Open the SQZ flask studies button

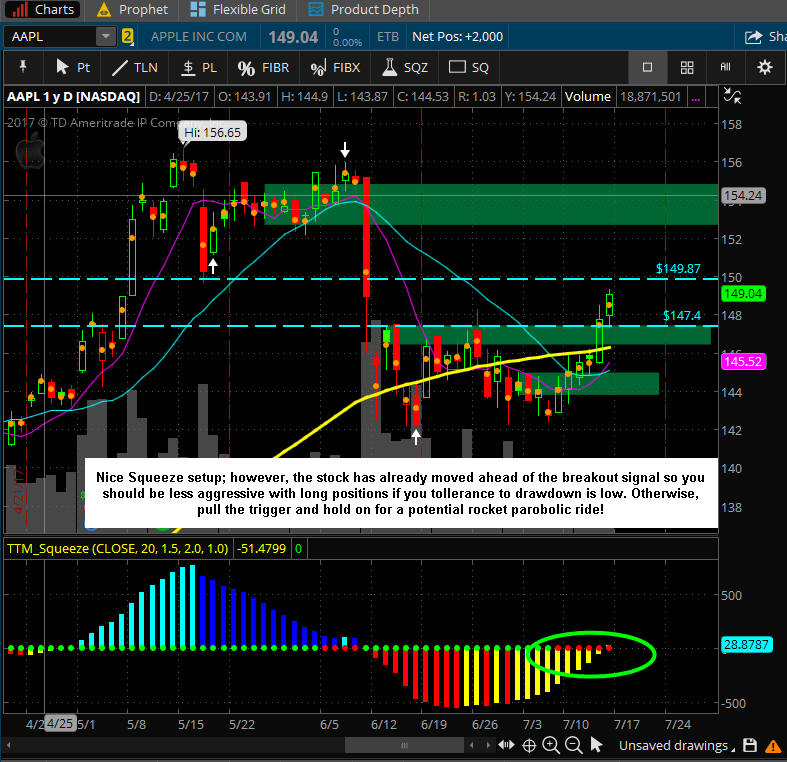tap(405, 67)
